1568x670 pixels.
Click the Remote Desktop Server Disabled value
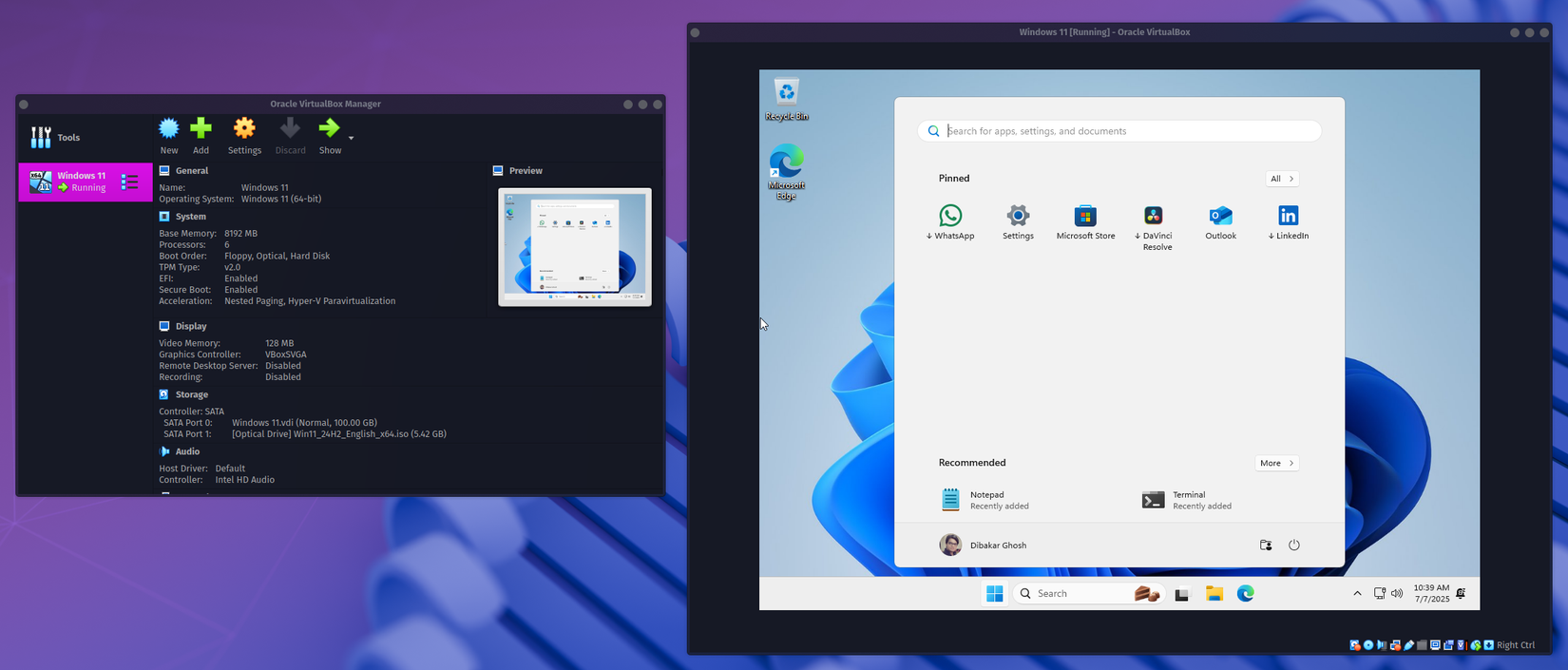pyautogui.click(x=283, y=366)
